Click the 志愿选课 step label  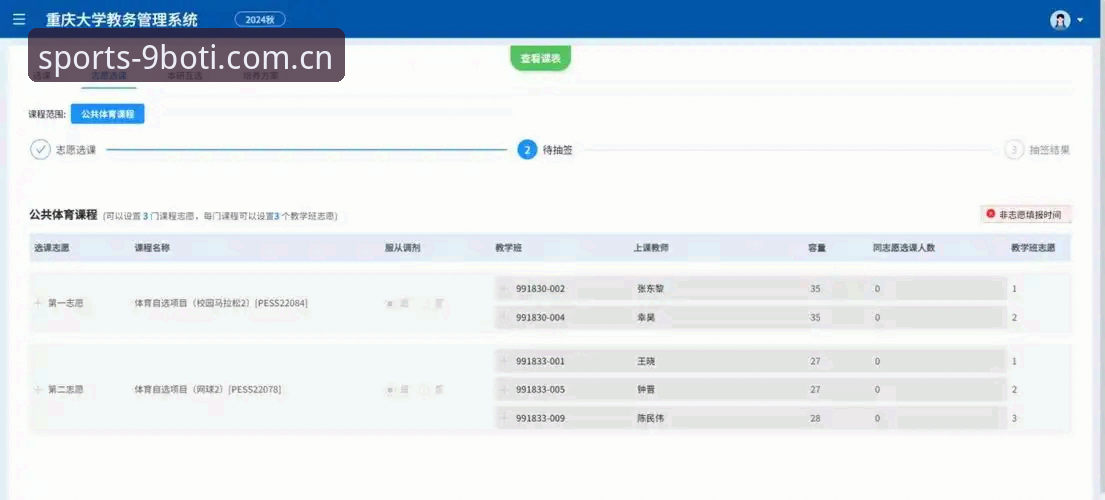[x=76, y=149]
